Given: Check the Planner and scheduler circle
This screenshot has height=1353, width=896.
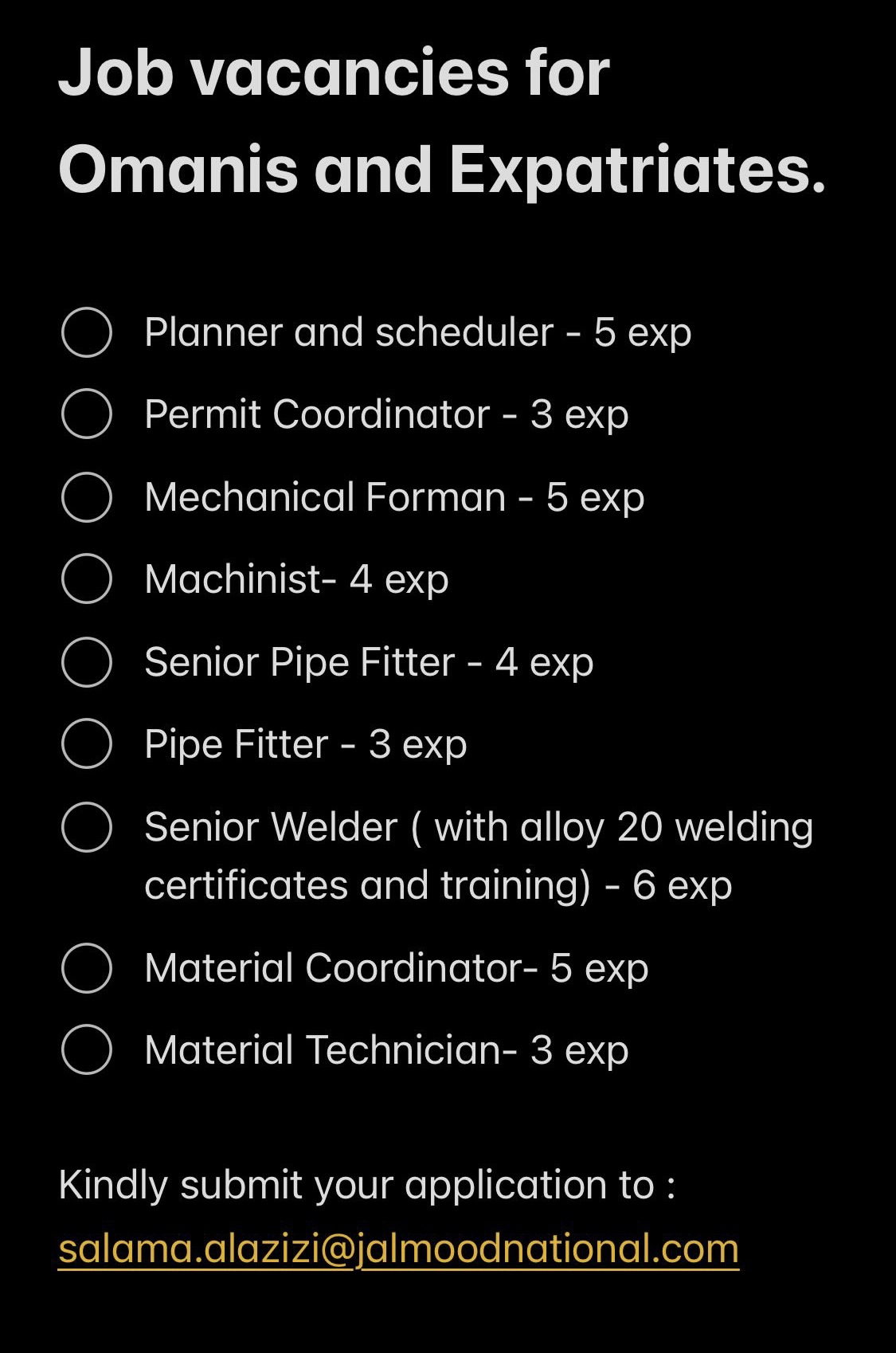Looking at the screenshot, I should (86, 332).
